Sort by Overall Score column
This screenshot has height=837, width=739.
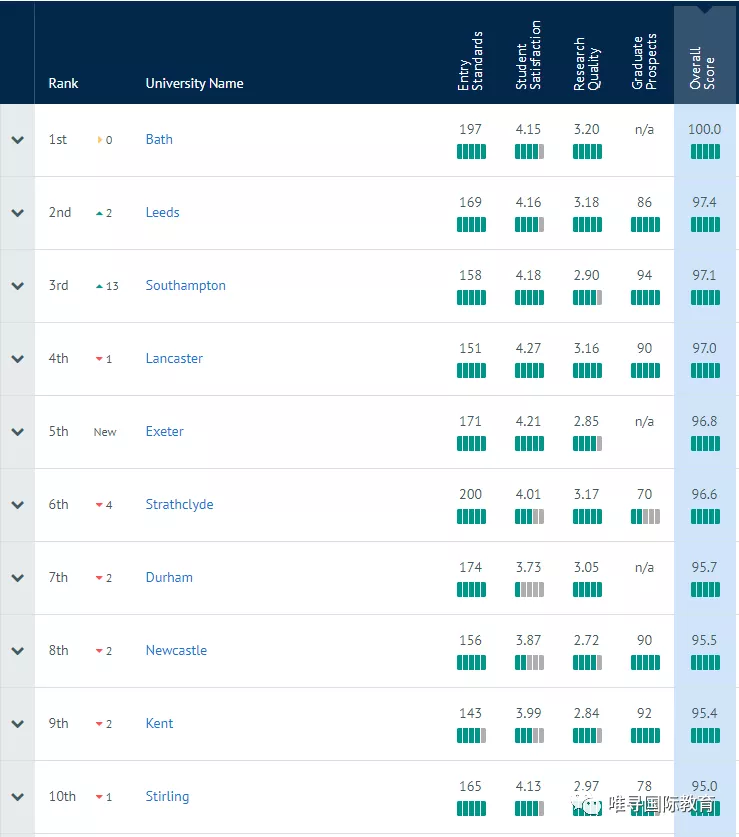click(x=702, y=68)
